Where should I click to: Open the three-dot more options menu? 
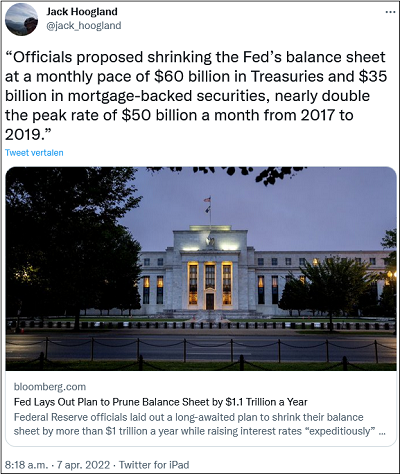click(x=390, y=12)
